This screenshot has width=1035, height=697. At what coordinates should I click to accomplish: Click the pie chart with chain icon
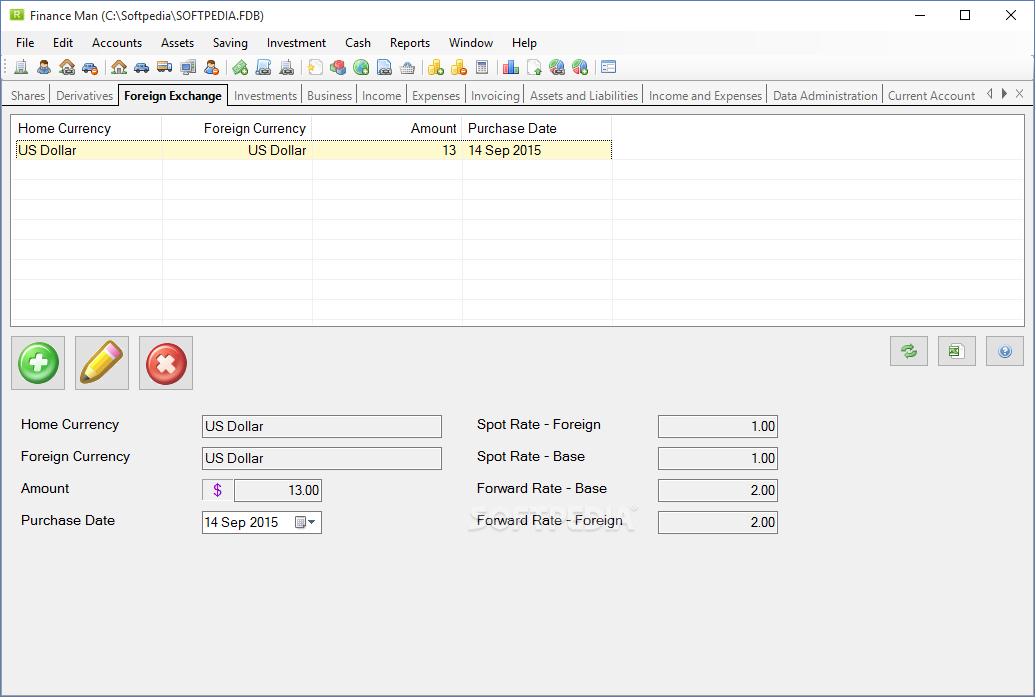coord(557,67)
